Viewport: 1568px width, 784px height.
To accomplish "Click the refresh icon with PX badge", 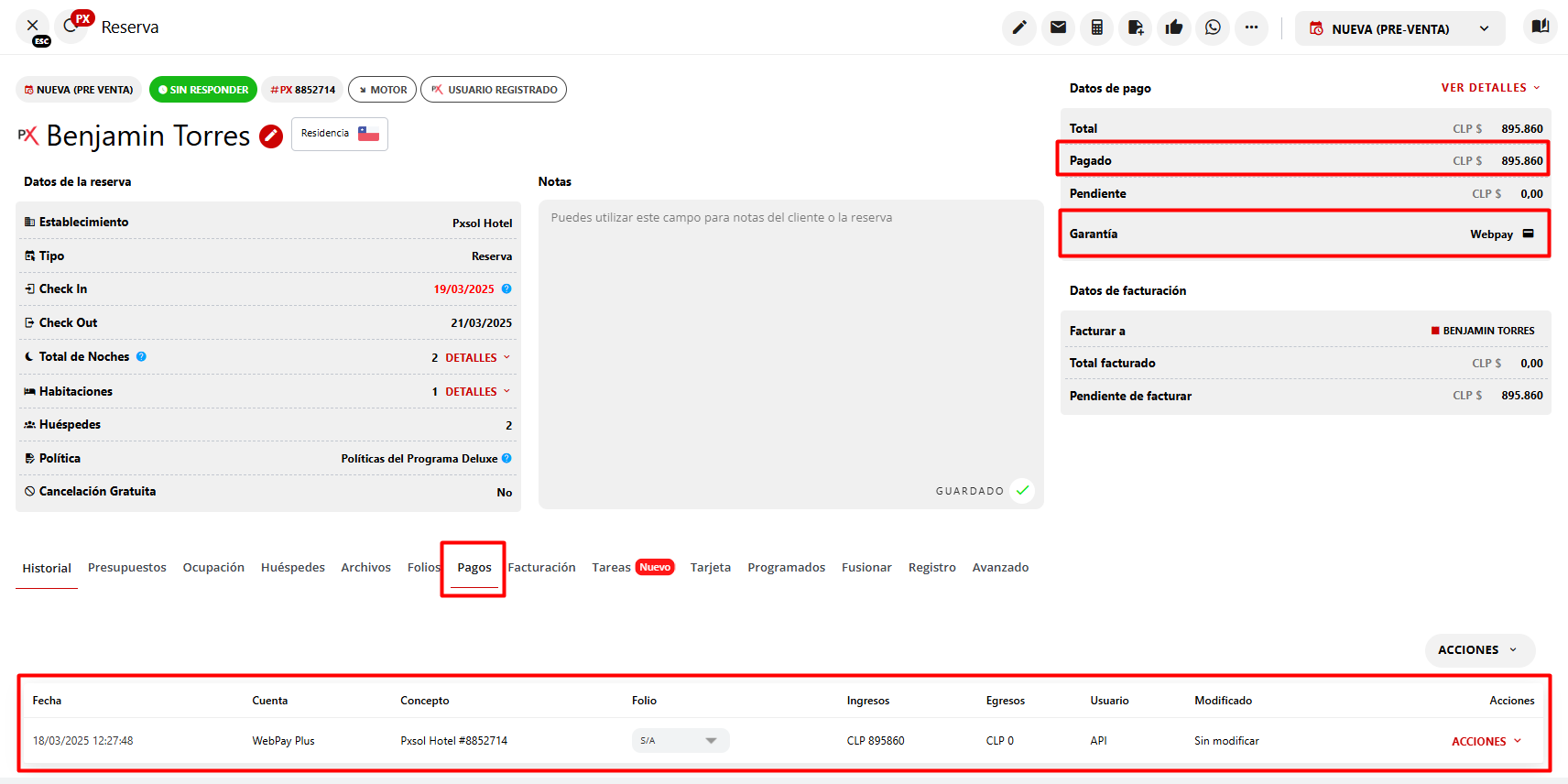I will 71,27.
